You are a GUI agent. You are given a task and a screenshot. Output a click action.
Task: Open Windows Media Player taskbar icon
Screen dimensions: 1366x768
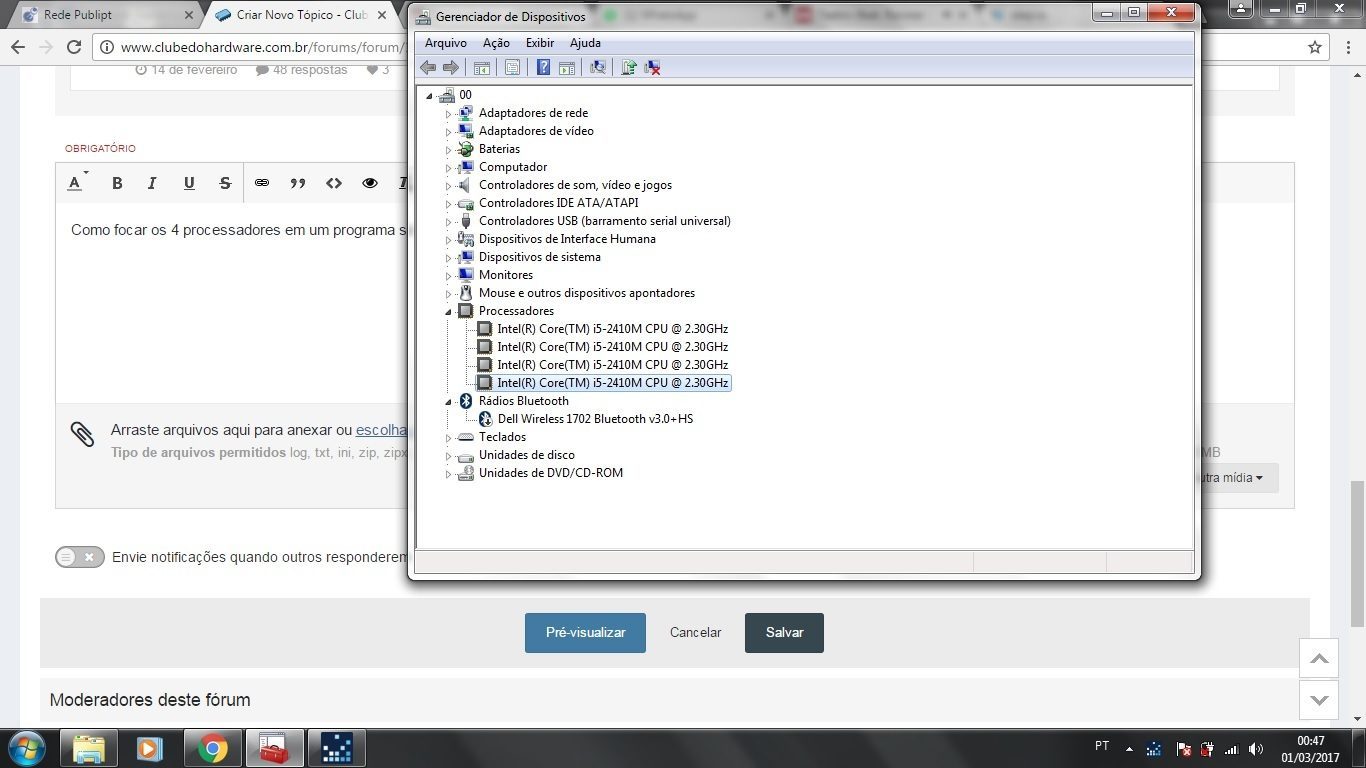[x=150, y=748]
